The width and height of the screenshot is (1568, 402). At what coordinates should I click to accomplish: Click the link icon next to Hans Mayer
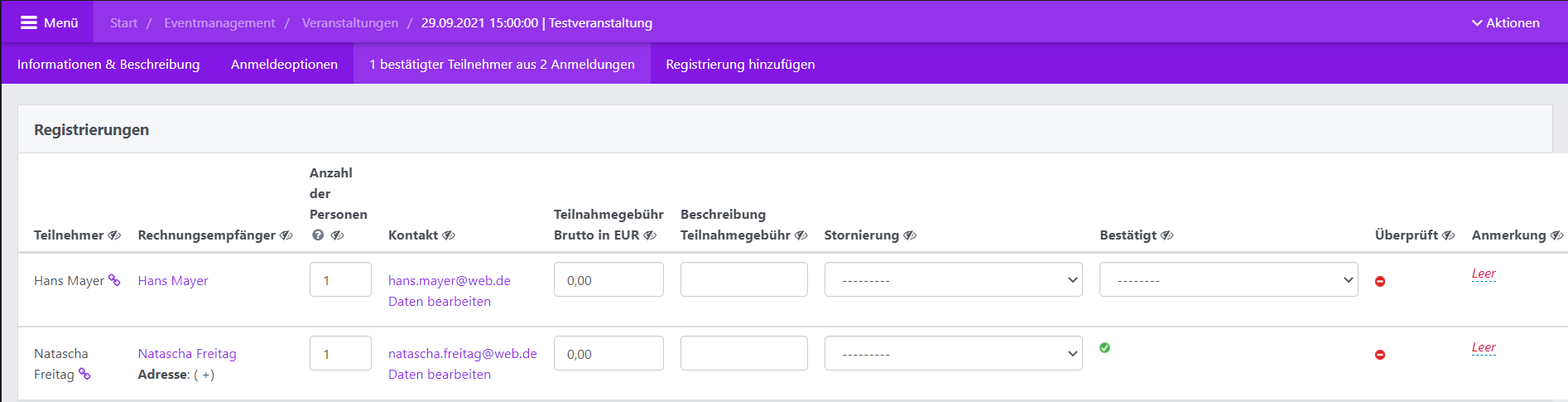point(114,280)
